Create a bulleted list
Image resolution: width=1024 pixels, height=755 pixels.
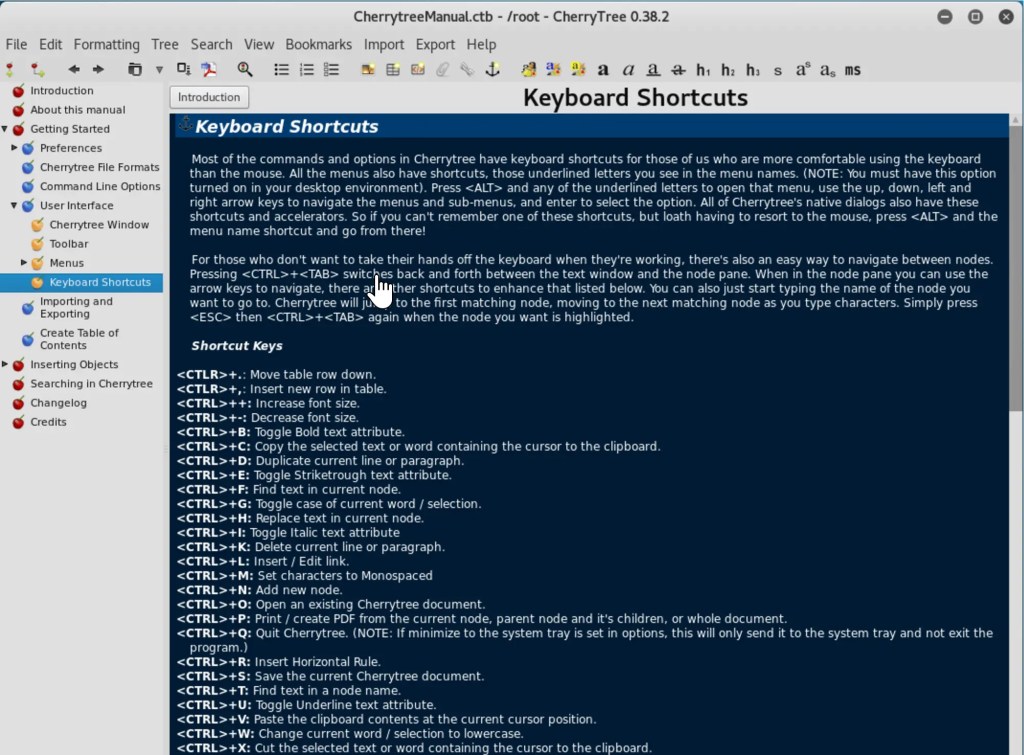click(282, 70)
